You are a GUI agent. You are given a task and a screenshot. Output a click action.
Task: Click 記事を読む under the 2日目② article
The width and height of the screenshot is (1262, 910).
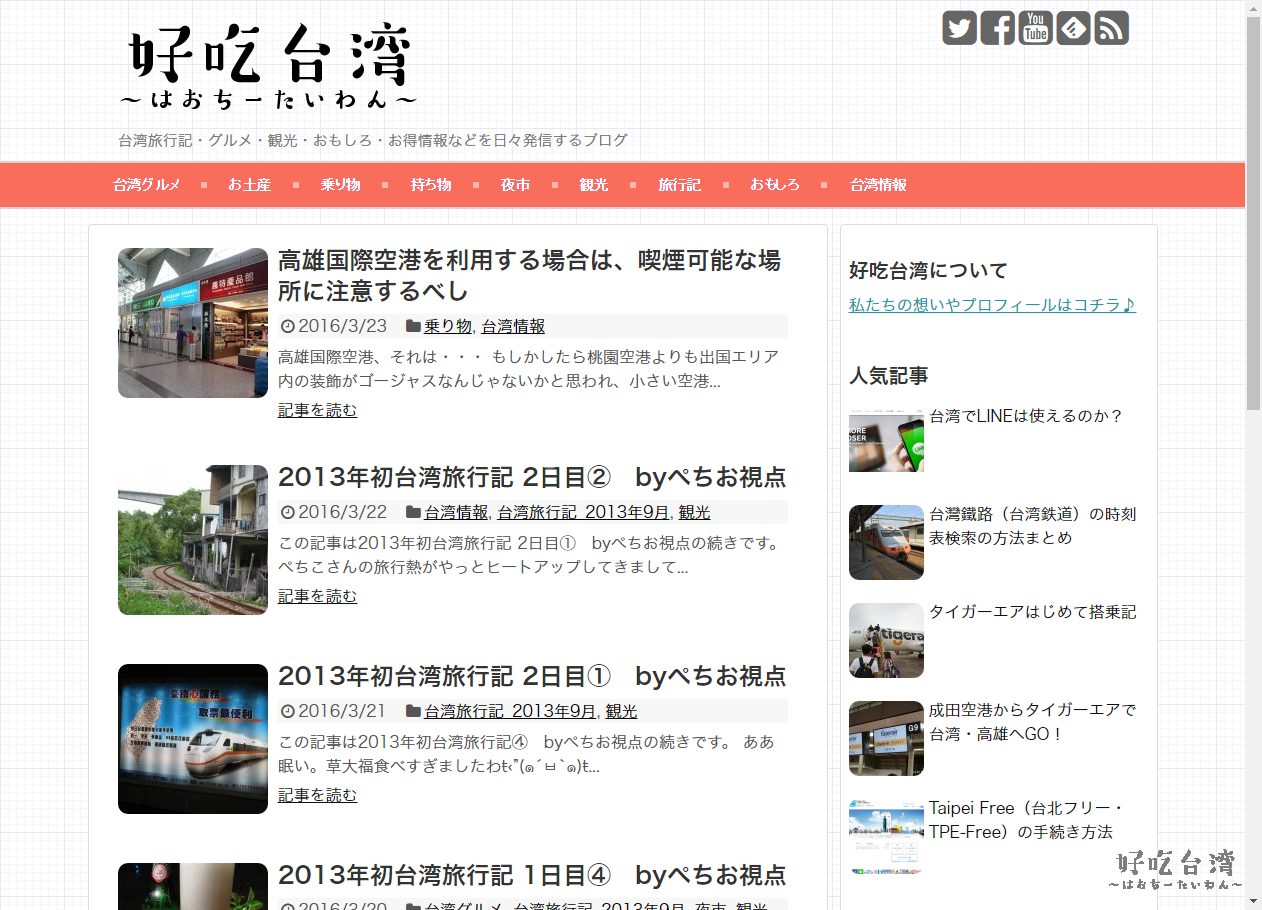317,596
